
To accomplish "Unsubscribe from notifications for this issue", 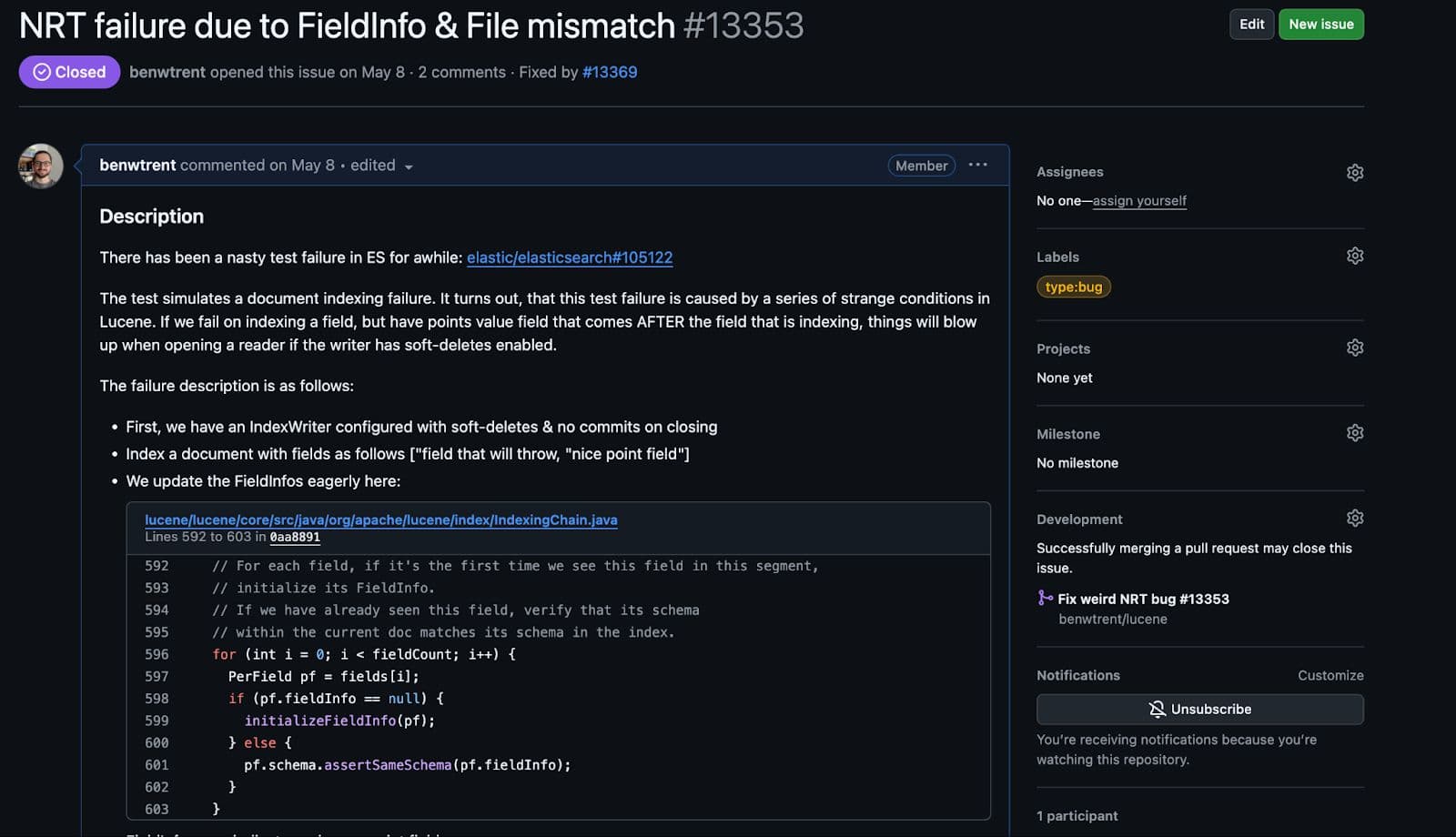I will (x=1199, y=709).
